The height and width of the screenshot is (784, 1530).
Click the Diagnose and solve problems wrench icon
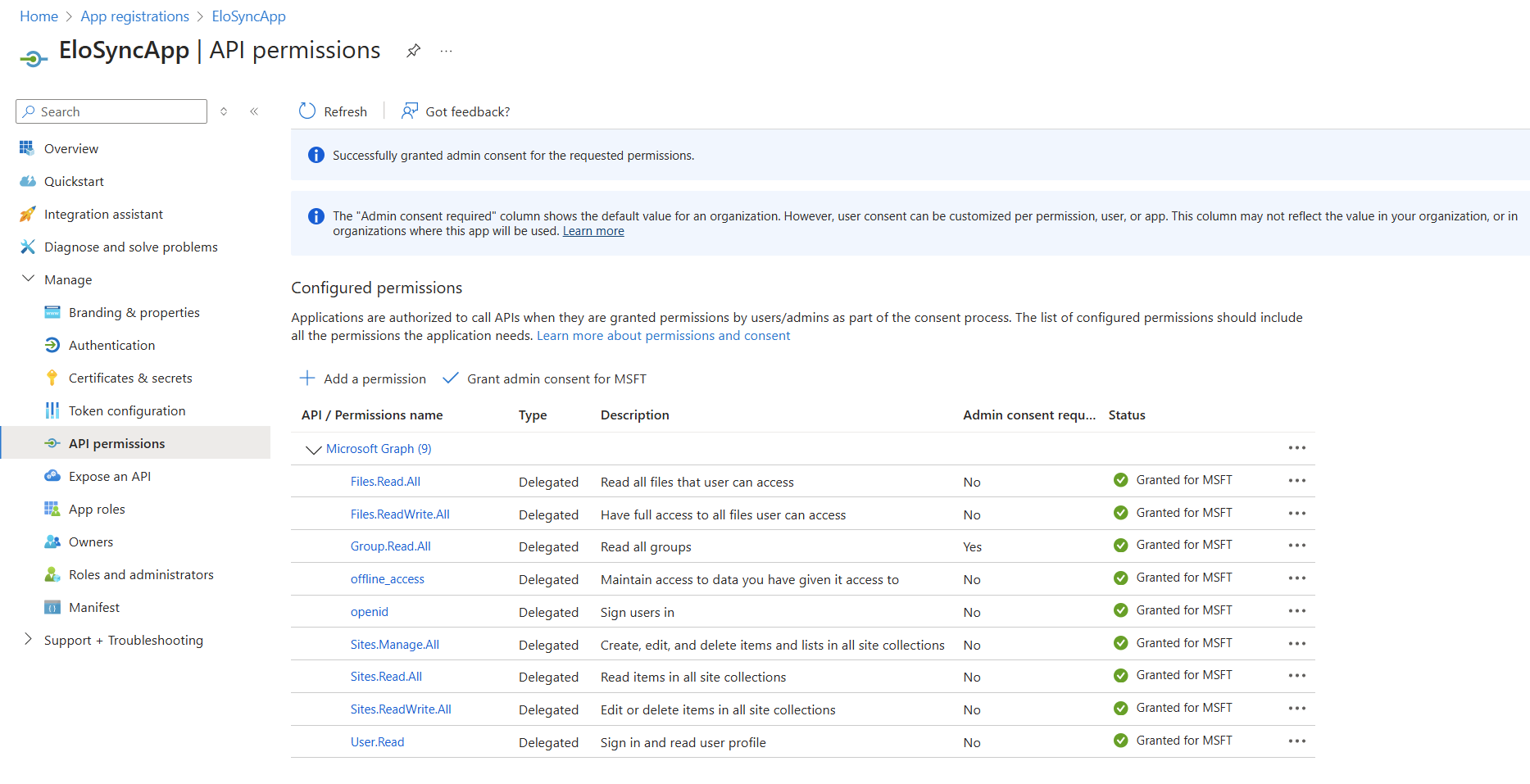27,247
